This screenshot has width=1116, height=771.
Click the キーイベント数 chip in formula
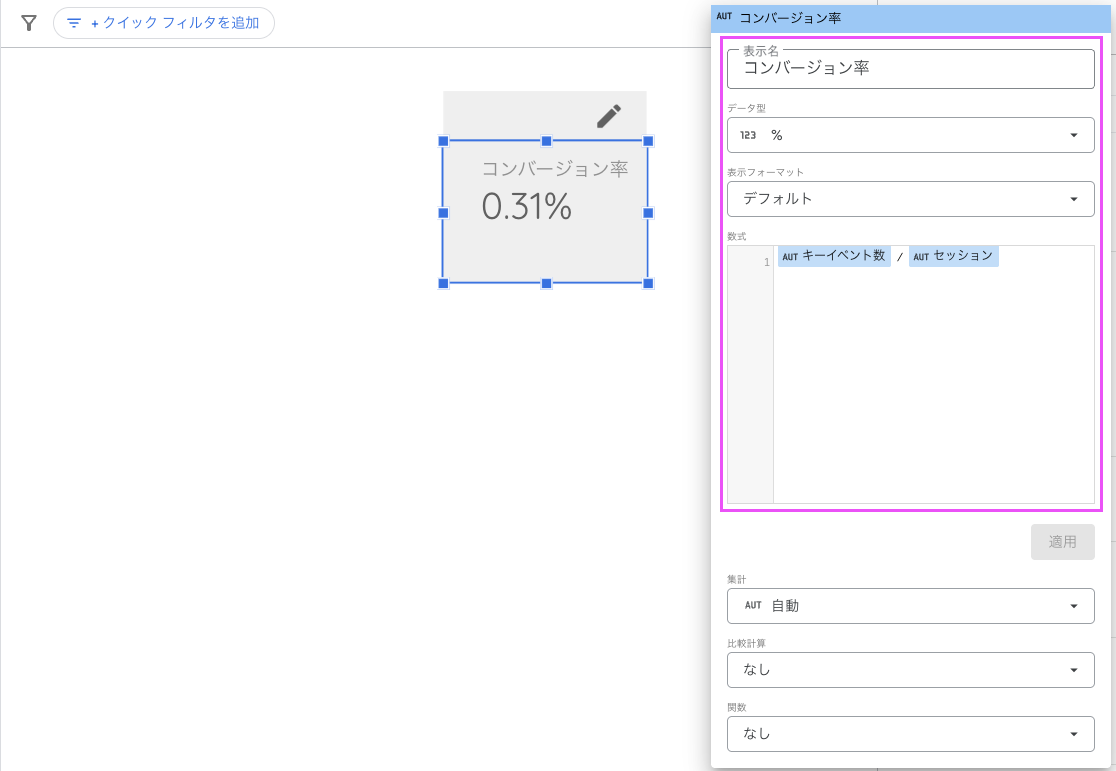tap(834, 256)
